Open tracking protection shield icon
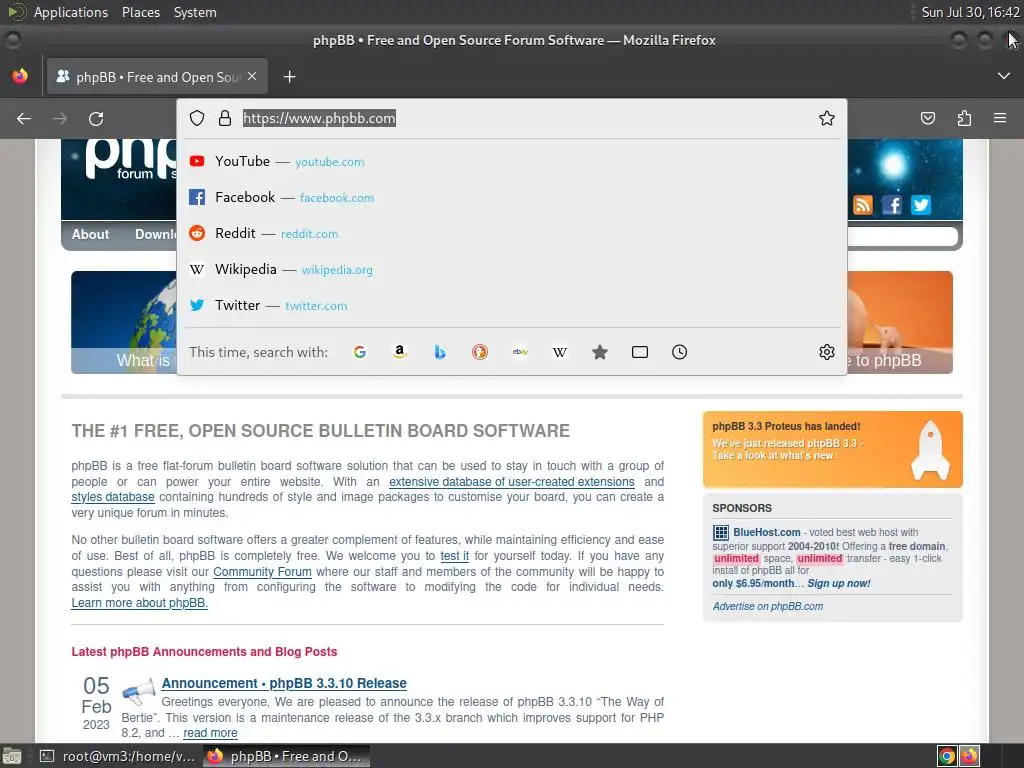This screenshot has height=768, width=1024. tap(197, 118)
